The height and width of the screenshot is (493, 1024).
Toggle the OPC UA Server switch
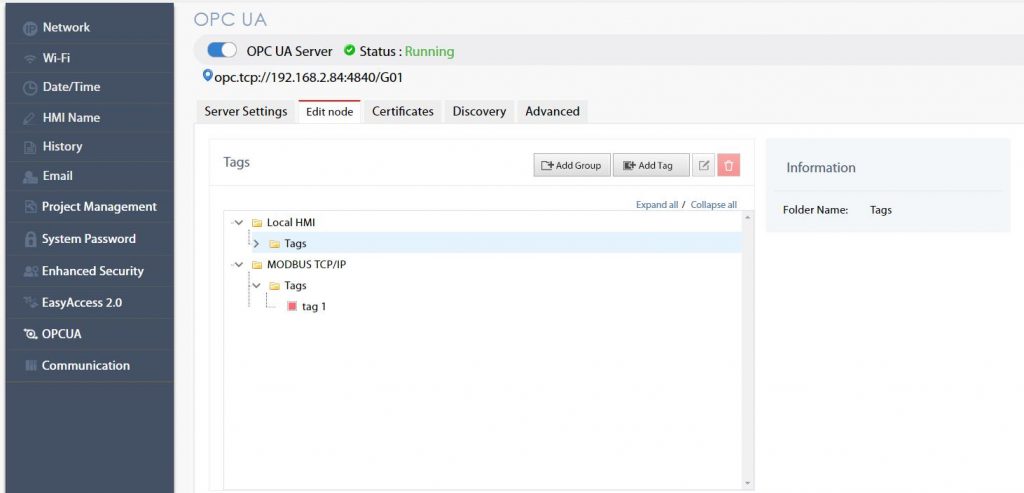(x=222, y=51)
